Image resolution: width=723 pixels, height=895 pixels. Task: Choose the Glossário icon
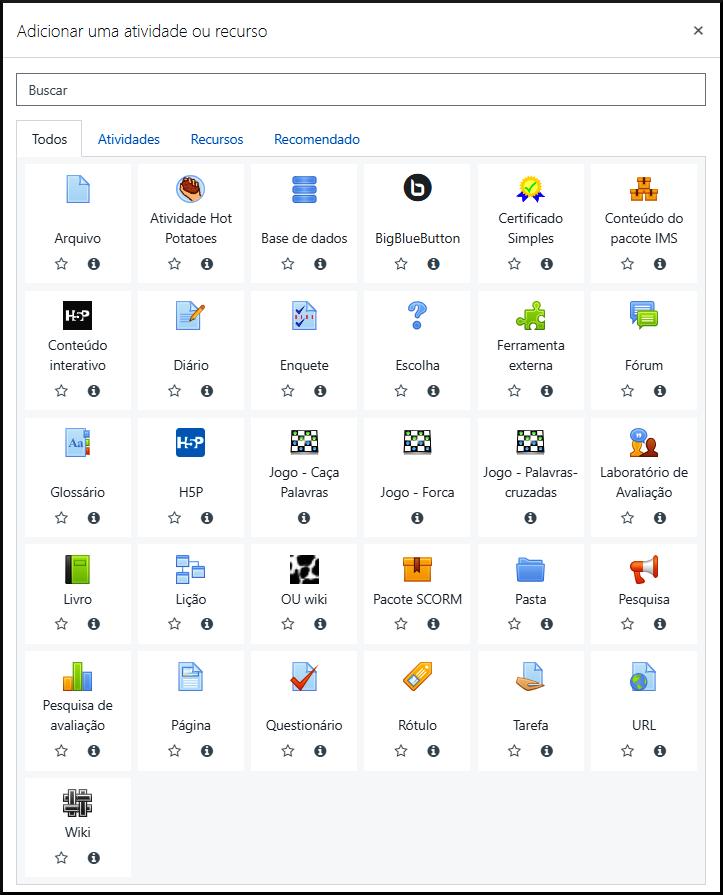78,443
